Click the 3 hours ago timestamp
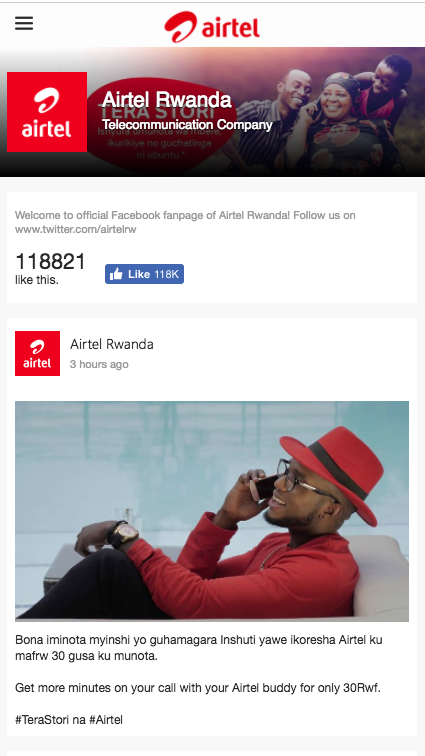Viewport: 425px width, 756px height. (x=99, y=364)
